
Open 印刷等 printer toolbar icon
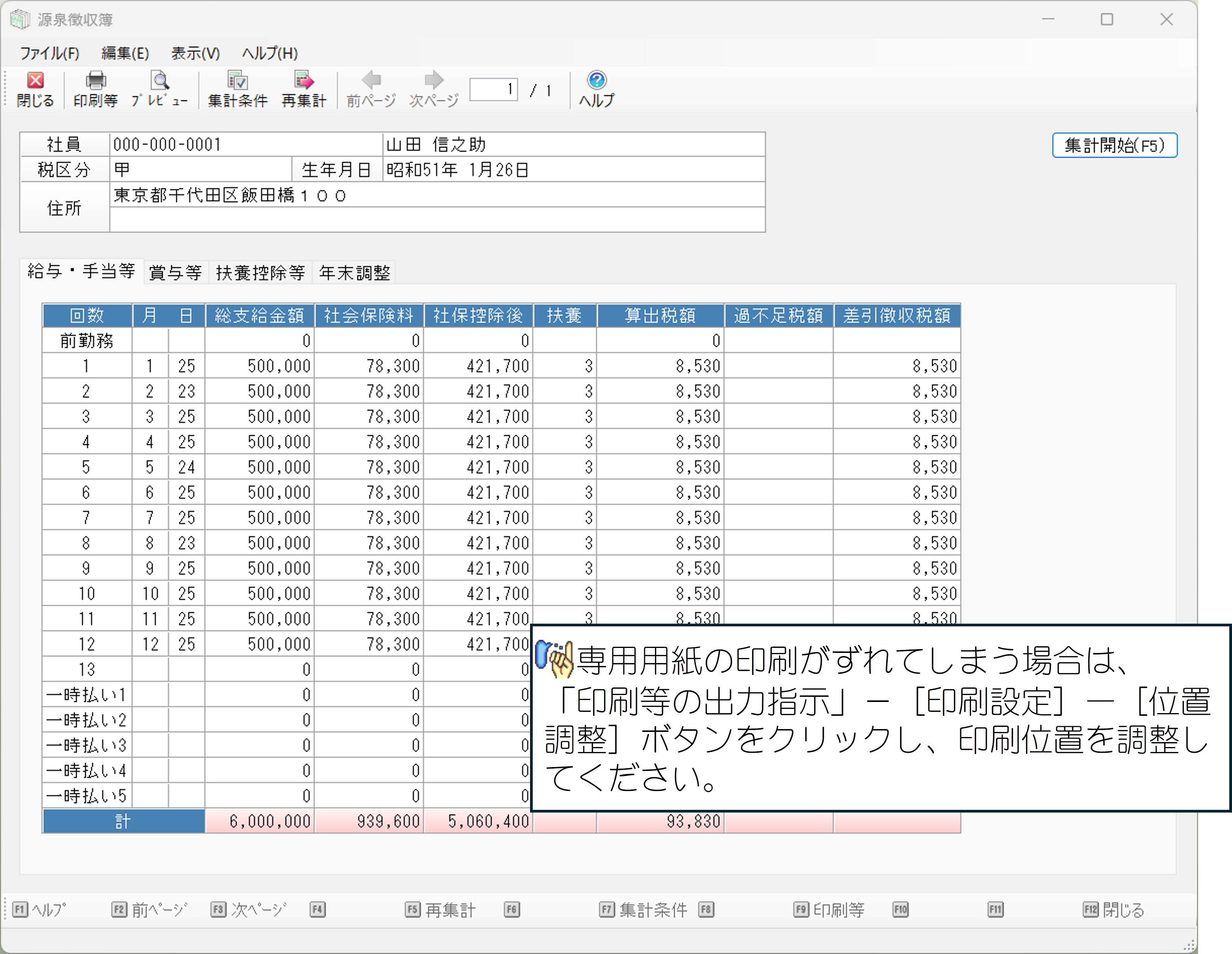pos(95,89)
